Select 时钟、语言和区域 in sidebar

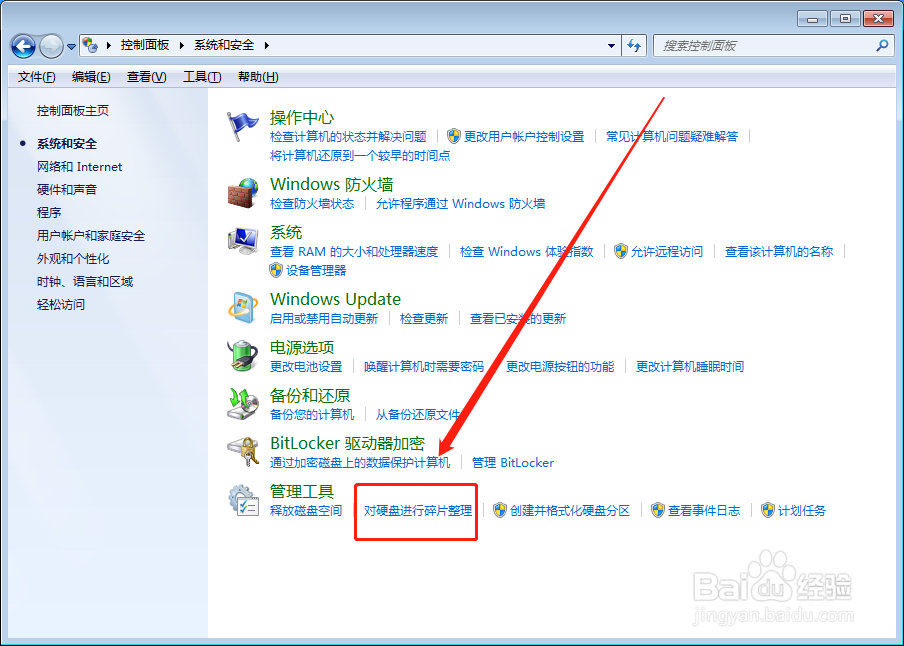pyautogui.click(x=85, y=282)
